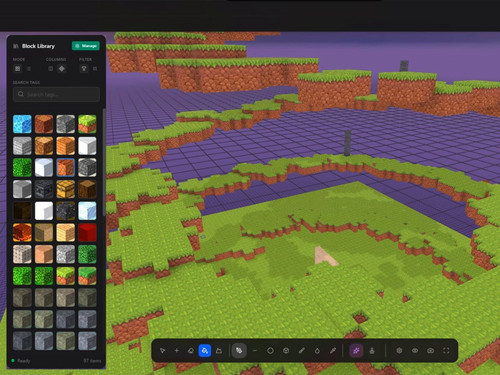Image resolution: width=500 pixels, height=375 pixels.
Task: Open settings gear in bottom toolbar
Action: click(399, 351)
